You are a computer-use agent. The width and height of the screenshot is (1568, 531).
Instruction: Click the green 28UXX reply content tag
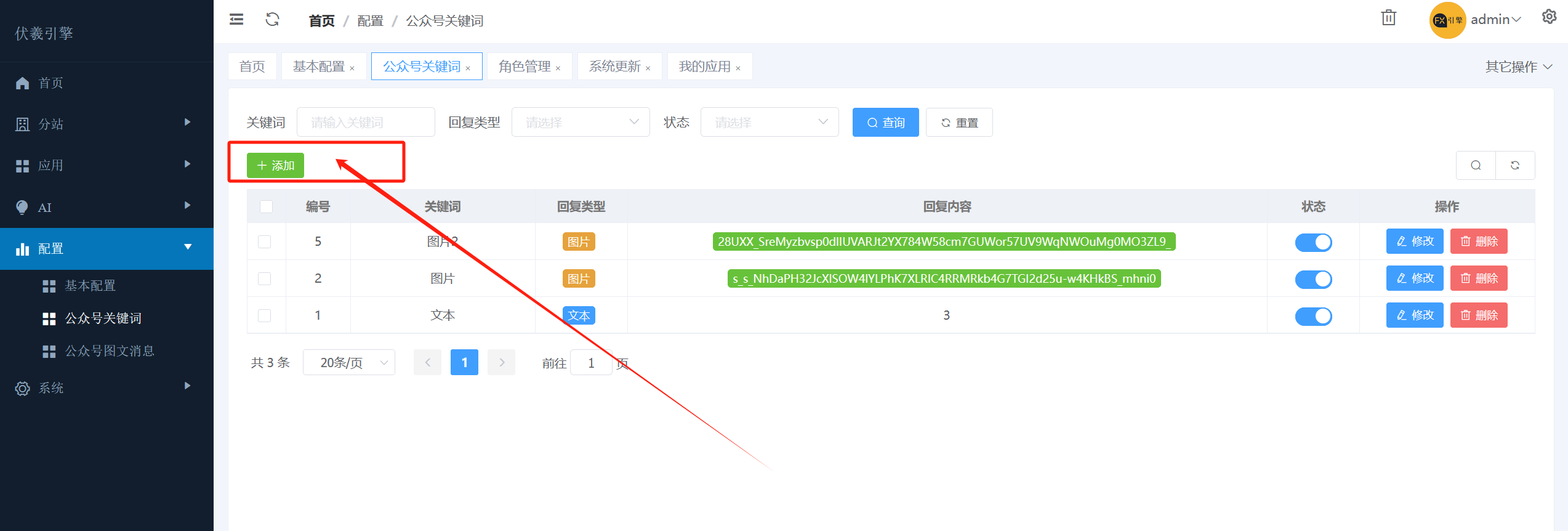[x=944, y=241]
